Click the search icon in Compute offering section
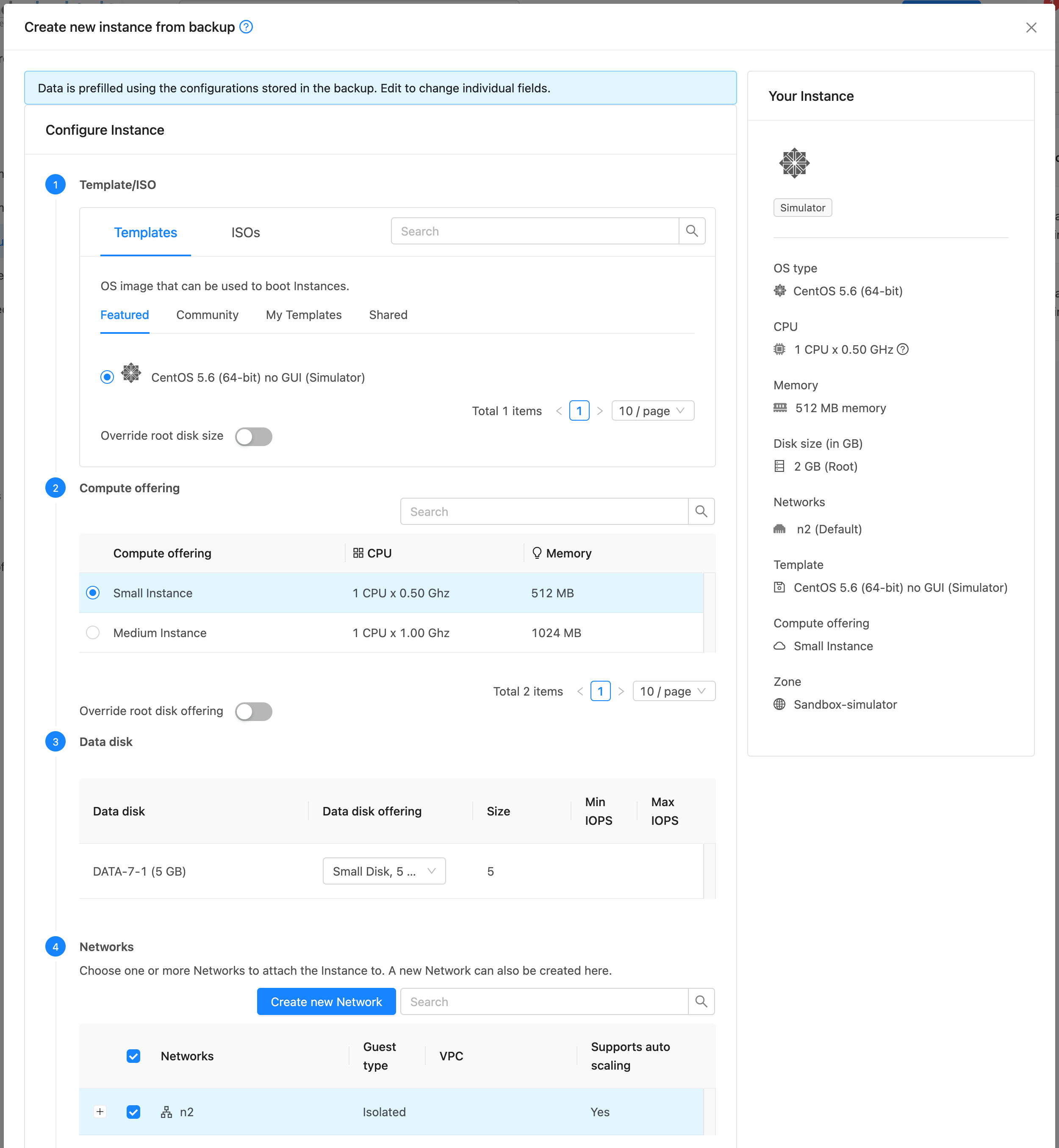 pos(701,510)
